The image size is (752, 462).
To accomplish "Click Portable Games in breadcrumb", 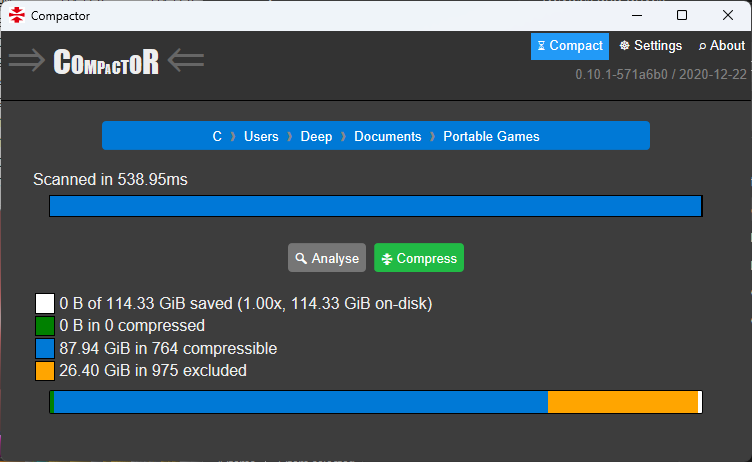I will pos(491,136).
